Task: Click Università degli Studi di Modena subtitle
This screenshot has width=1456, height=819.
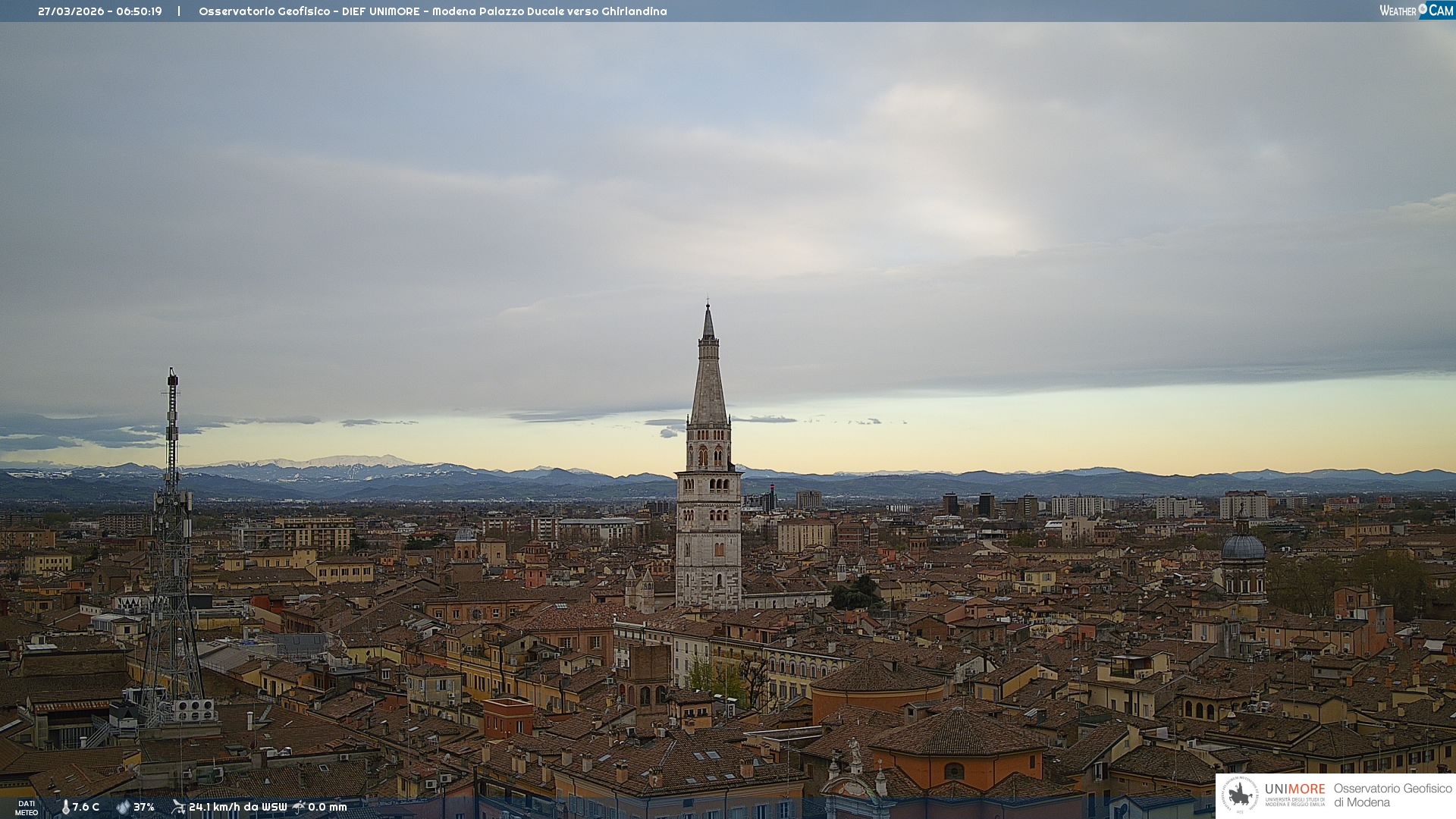Action: tap(1294, 802)
